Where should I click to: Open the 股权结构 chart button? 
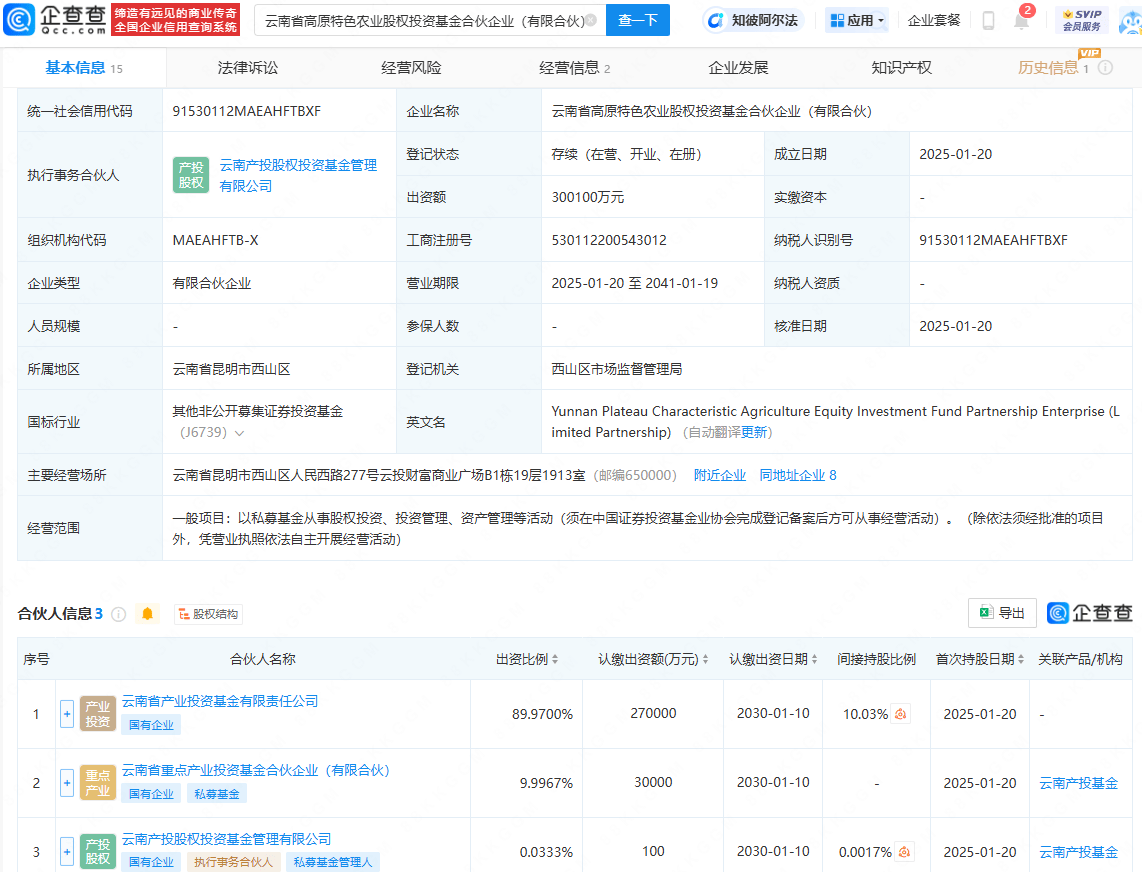(x=208, y=614)
